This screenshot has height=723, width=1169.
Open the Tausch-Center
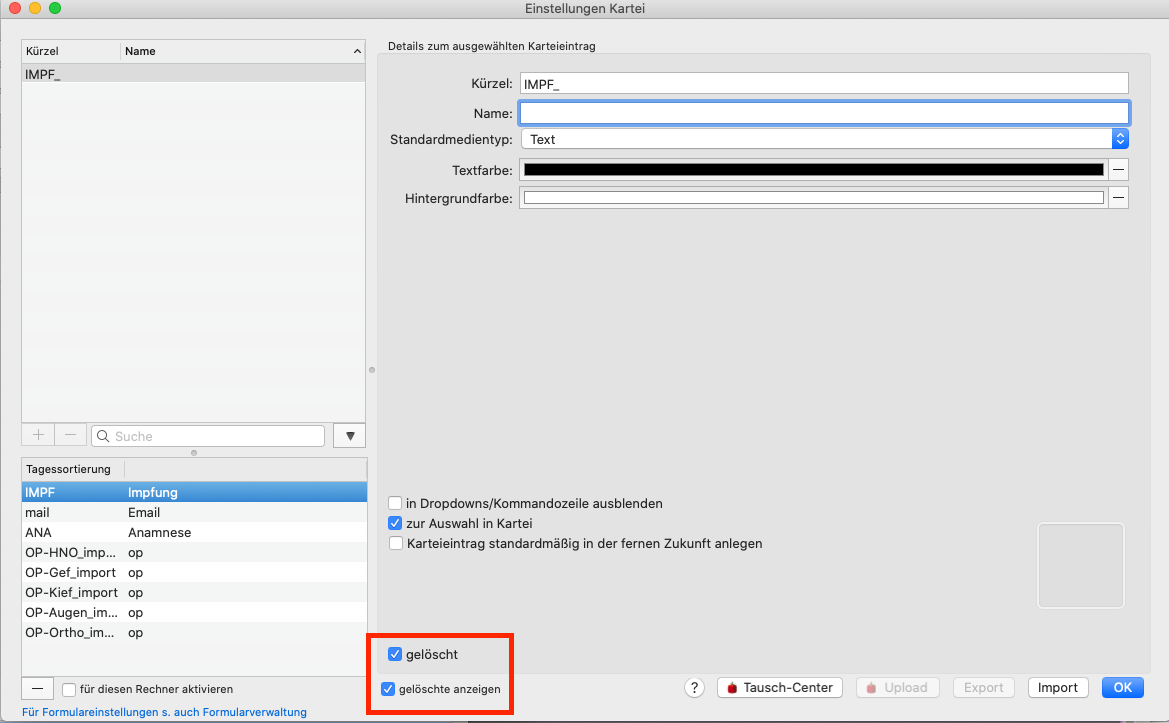pos(780,688)
